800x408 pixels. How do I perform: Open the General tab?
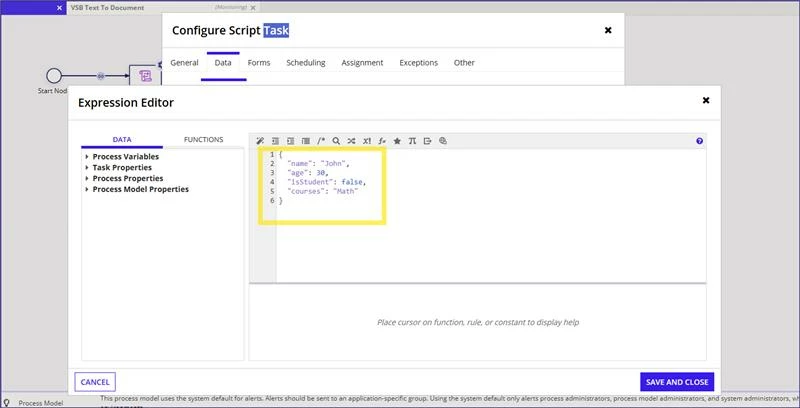184,63
